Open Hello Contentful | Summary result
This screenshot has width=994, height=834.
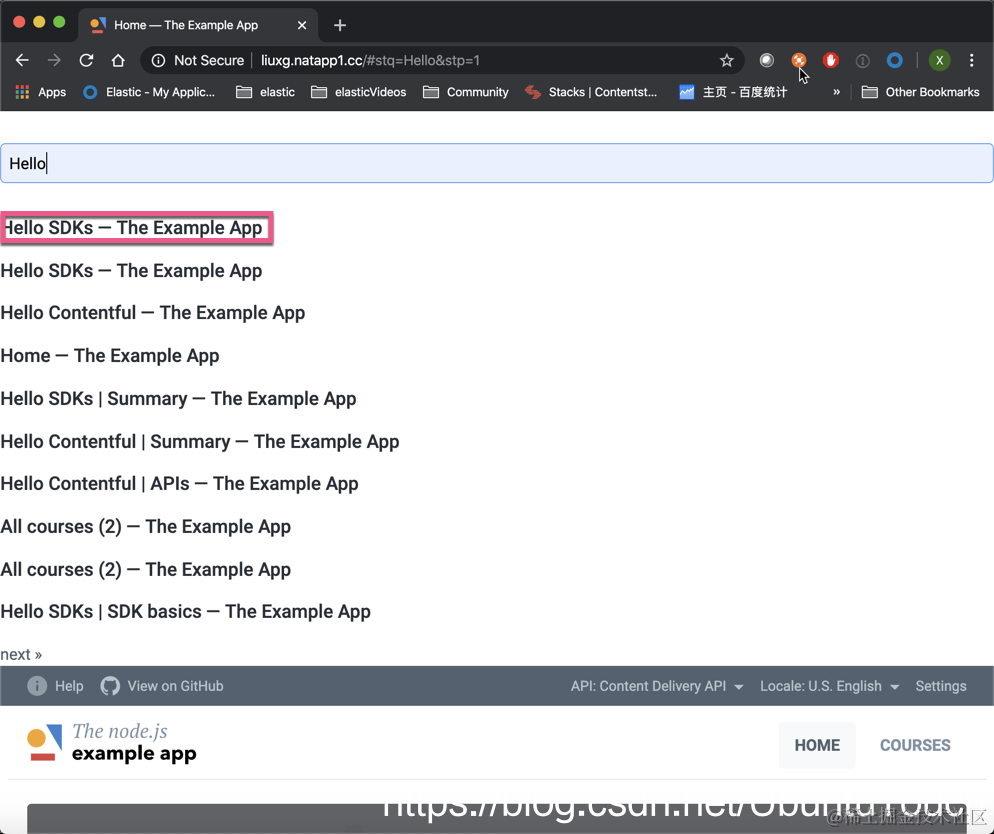click(200, 442)
